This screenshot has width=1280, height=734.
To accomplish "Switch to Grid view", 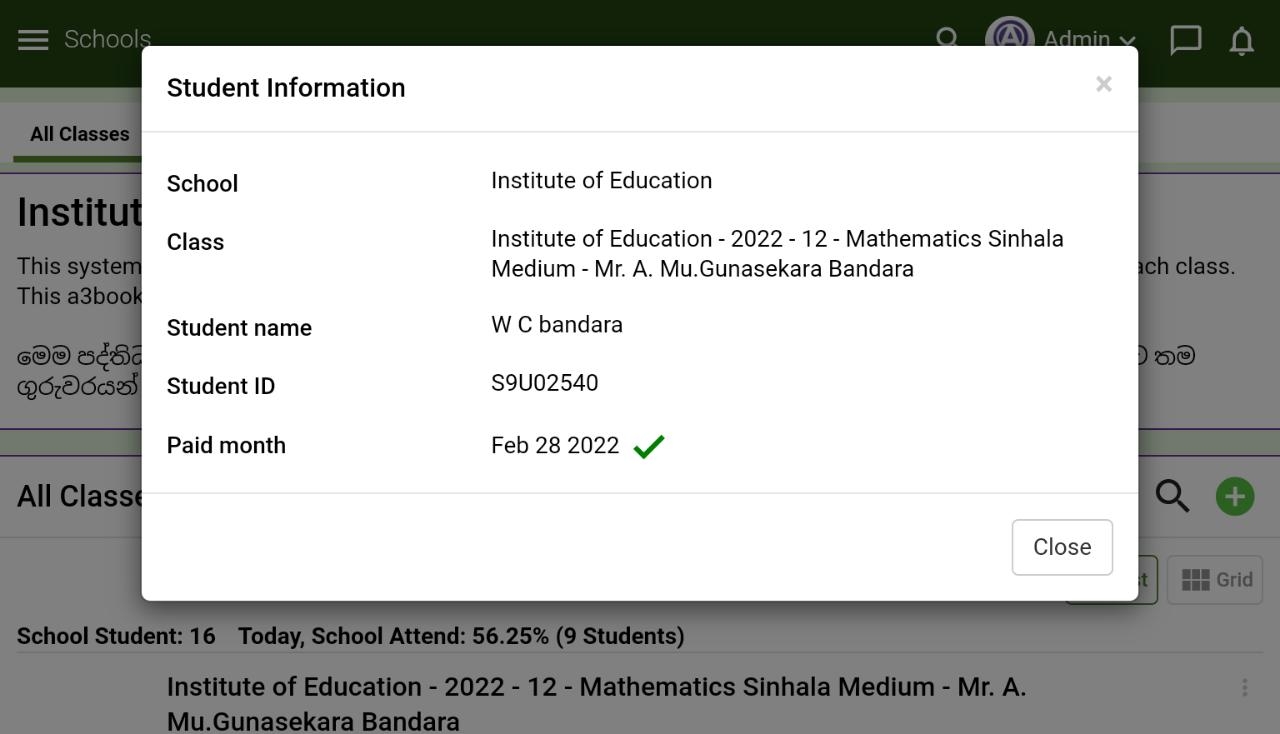I will (x=1215, y=580).
